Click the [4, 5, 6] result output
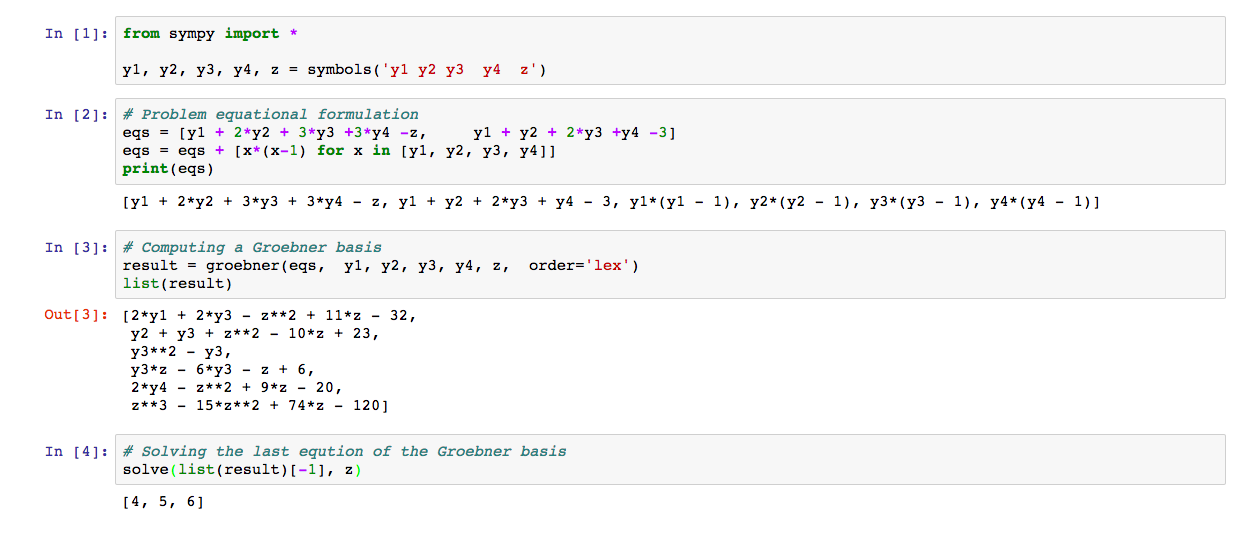The image size is (1242, 539). pyautogui.click(x=163, y=502)
